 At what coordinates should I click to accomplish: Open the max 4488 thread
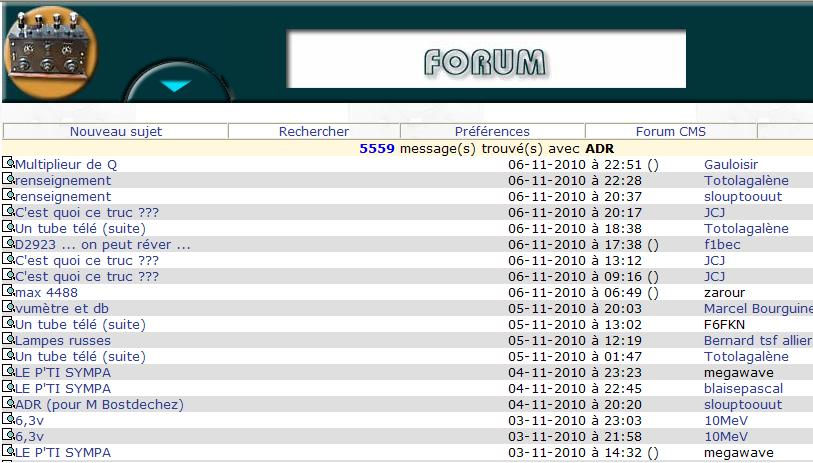pos(46,292)
